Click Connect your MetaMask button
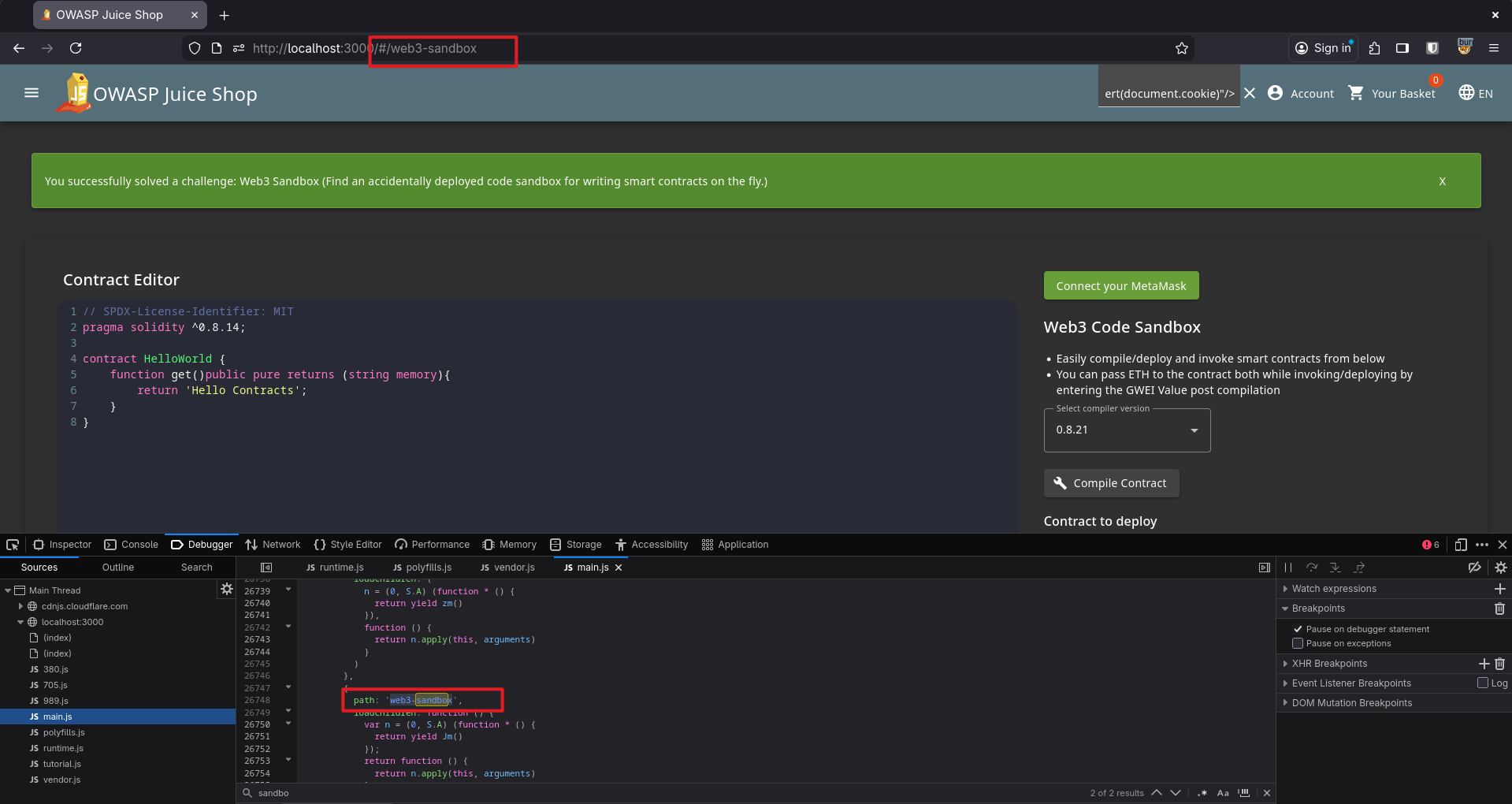 pos(1120,286)
